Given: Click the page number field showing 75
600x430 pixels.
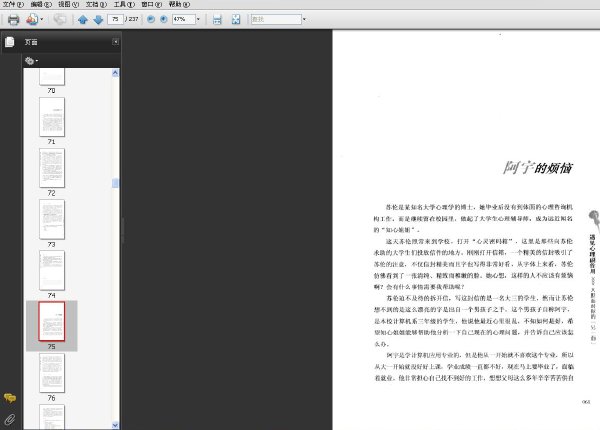Looking at the screenshot, I should pyautogui.click(x=115, y=19).
